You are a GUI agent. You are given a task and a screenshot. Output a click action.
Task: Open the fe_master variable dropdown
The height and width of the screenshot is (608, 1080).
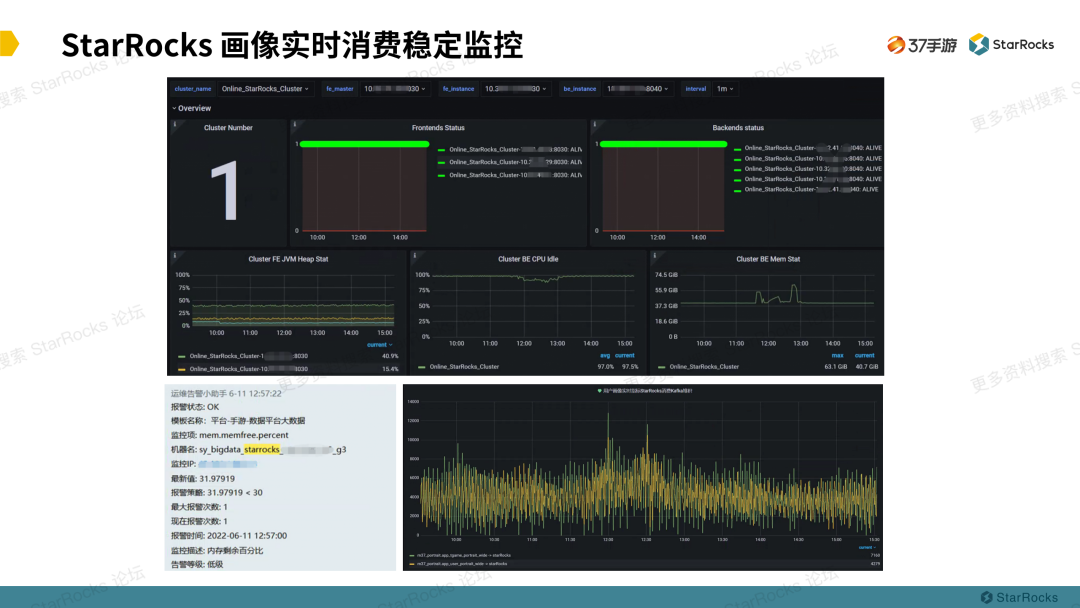pos(394,89)
